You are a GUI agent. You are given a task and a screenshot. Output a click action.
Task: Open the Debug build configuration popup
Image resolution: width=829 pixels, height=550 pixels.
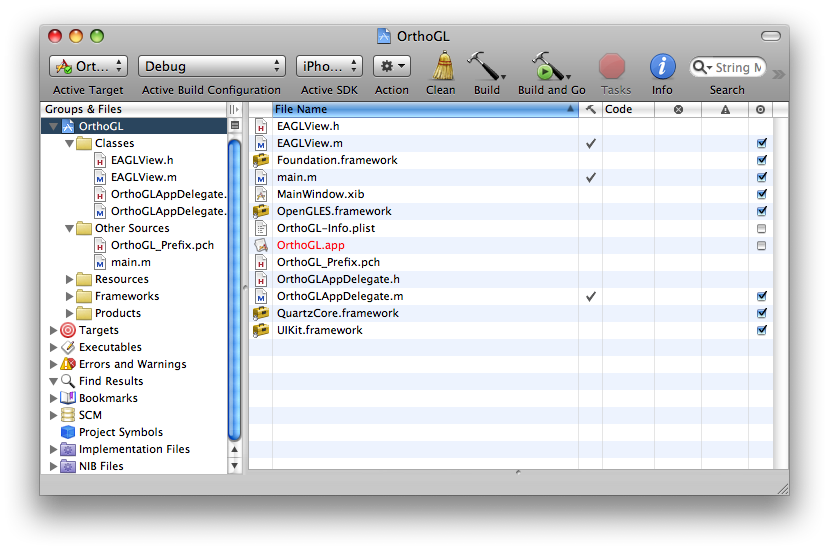click(x=211, y=66)
